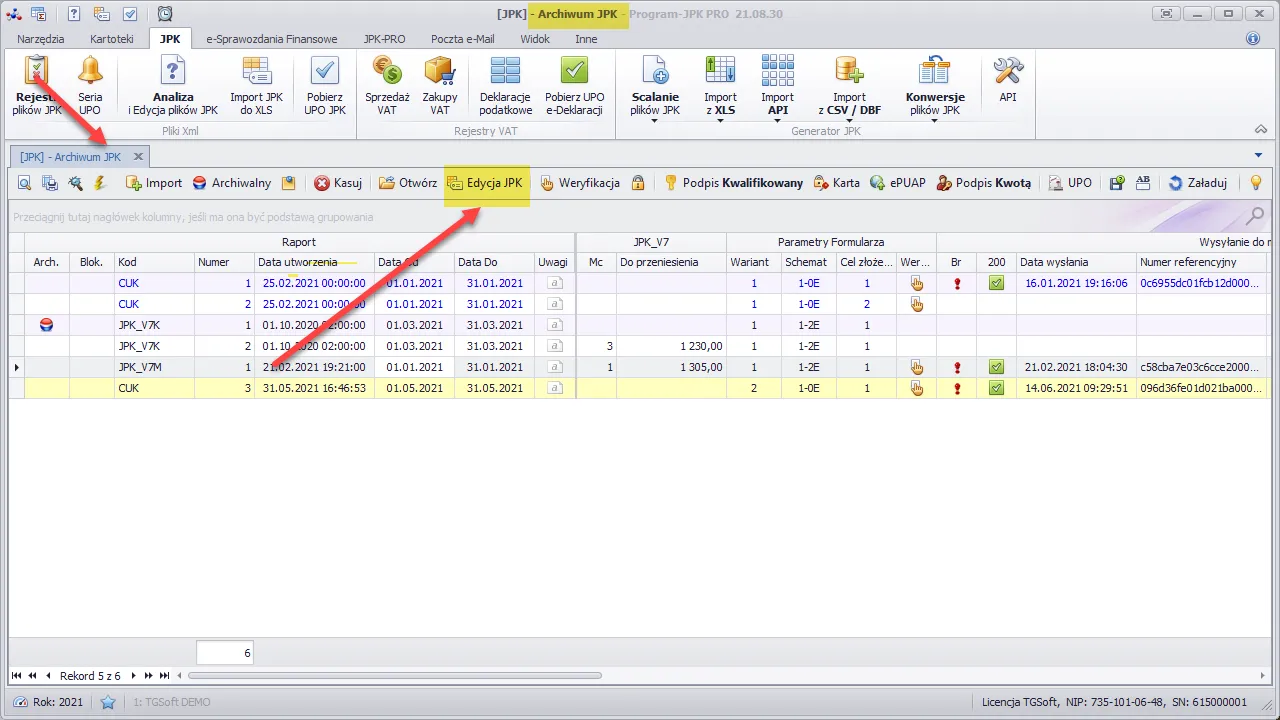Open e-Sprawozdania Finansowe tab

point(271,39)
